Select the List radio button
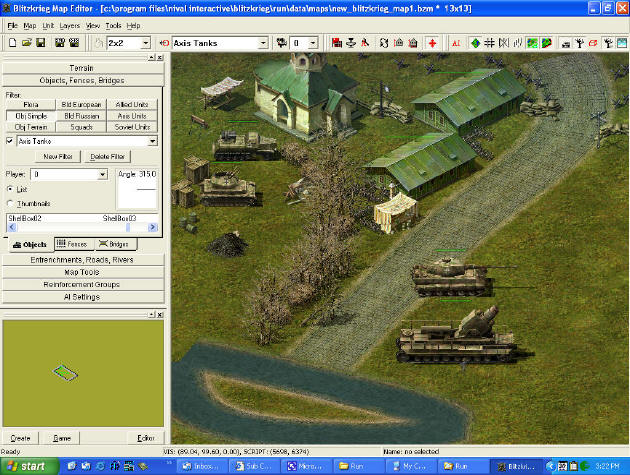 (10, 188)
